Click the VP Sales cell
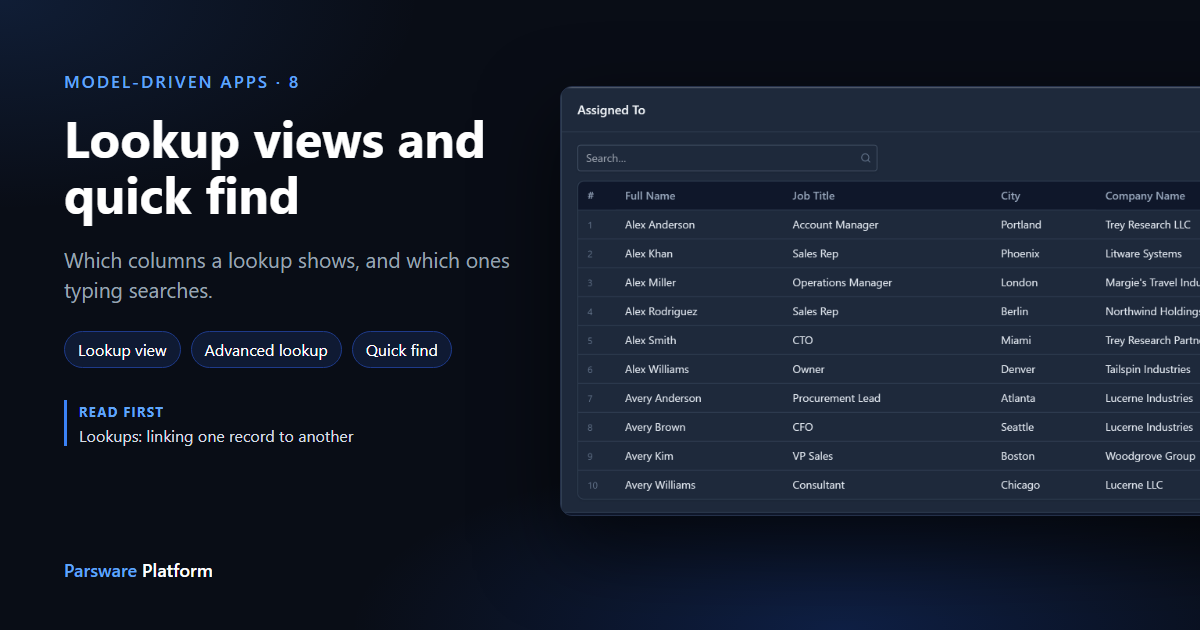The image size is (1200, 630). [812, 457]
